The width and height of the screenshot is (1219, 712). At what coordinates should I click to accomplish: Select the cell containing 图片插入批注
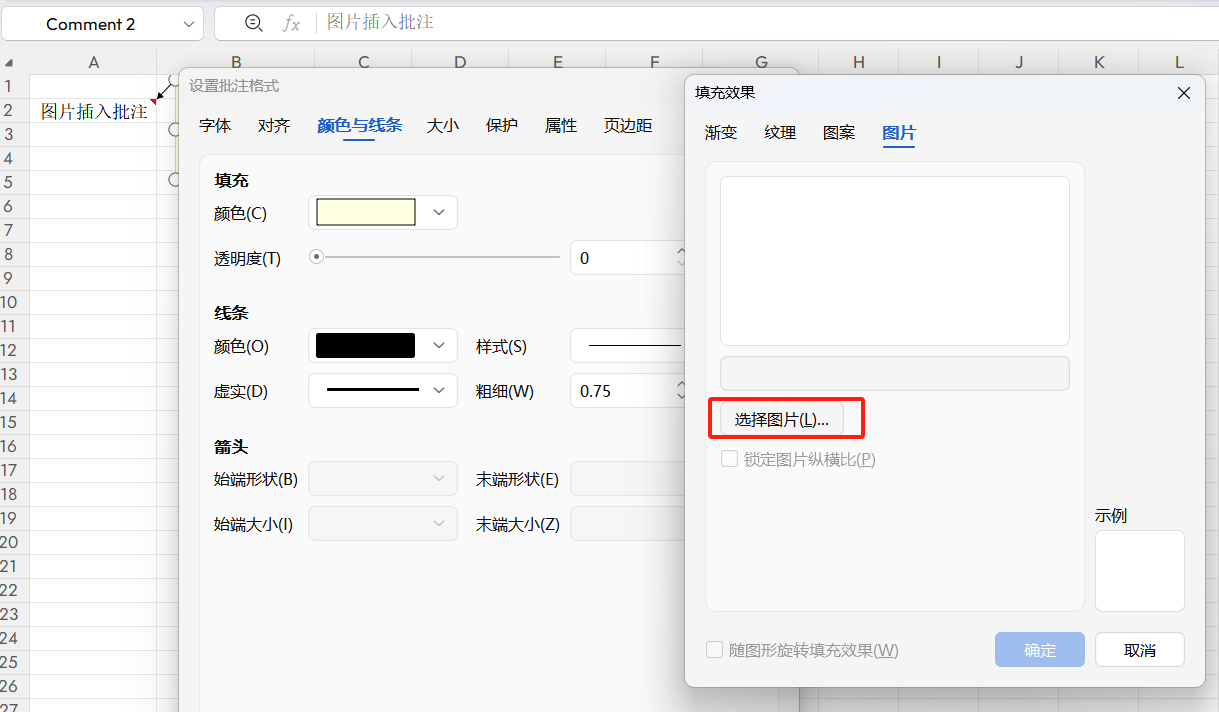click(x=94, y=111)
